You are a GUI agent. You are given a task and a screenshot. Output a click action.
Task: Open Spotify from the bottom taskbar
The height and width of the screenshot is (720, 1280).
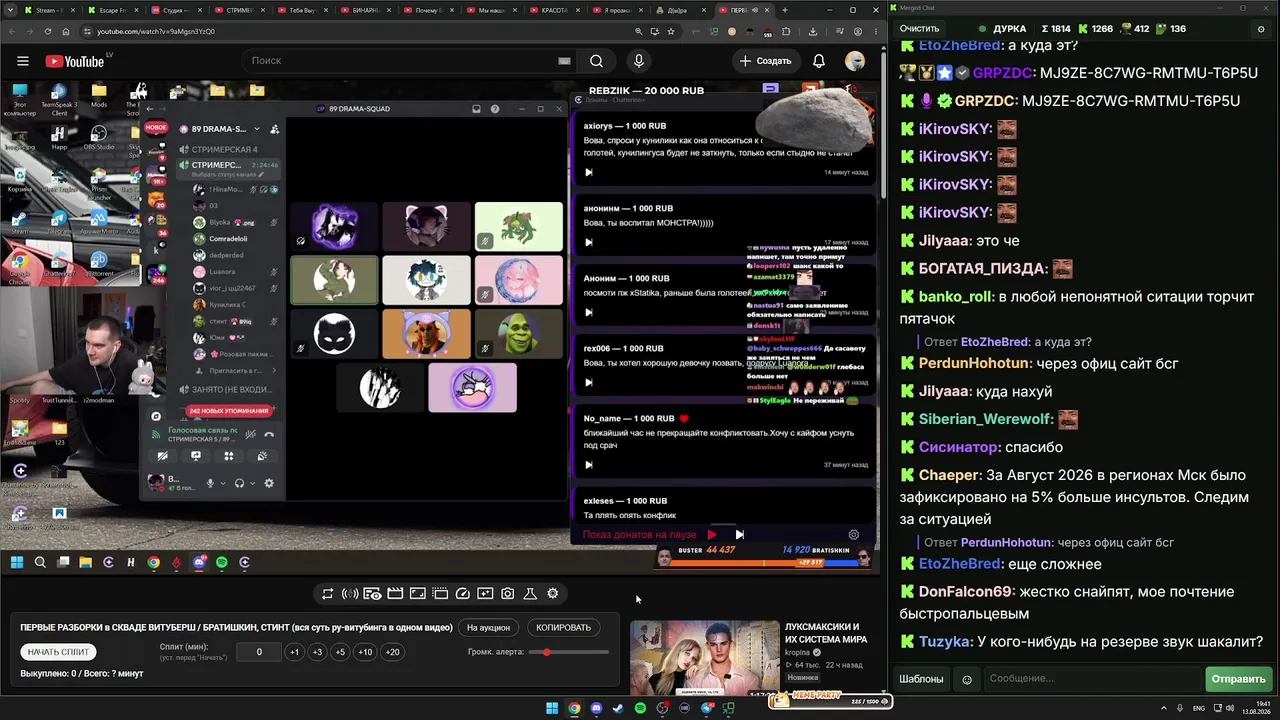(x=640, y=709)
